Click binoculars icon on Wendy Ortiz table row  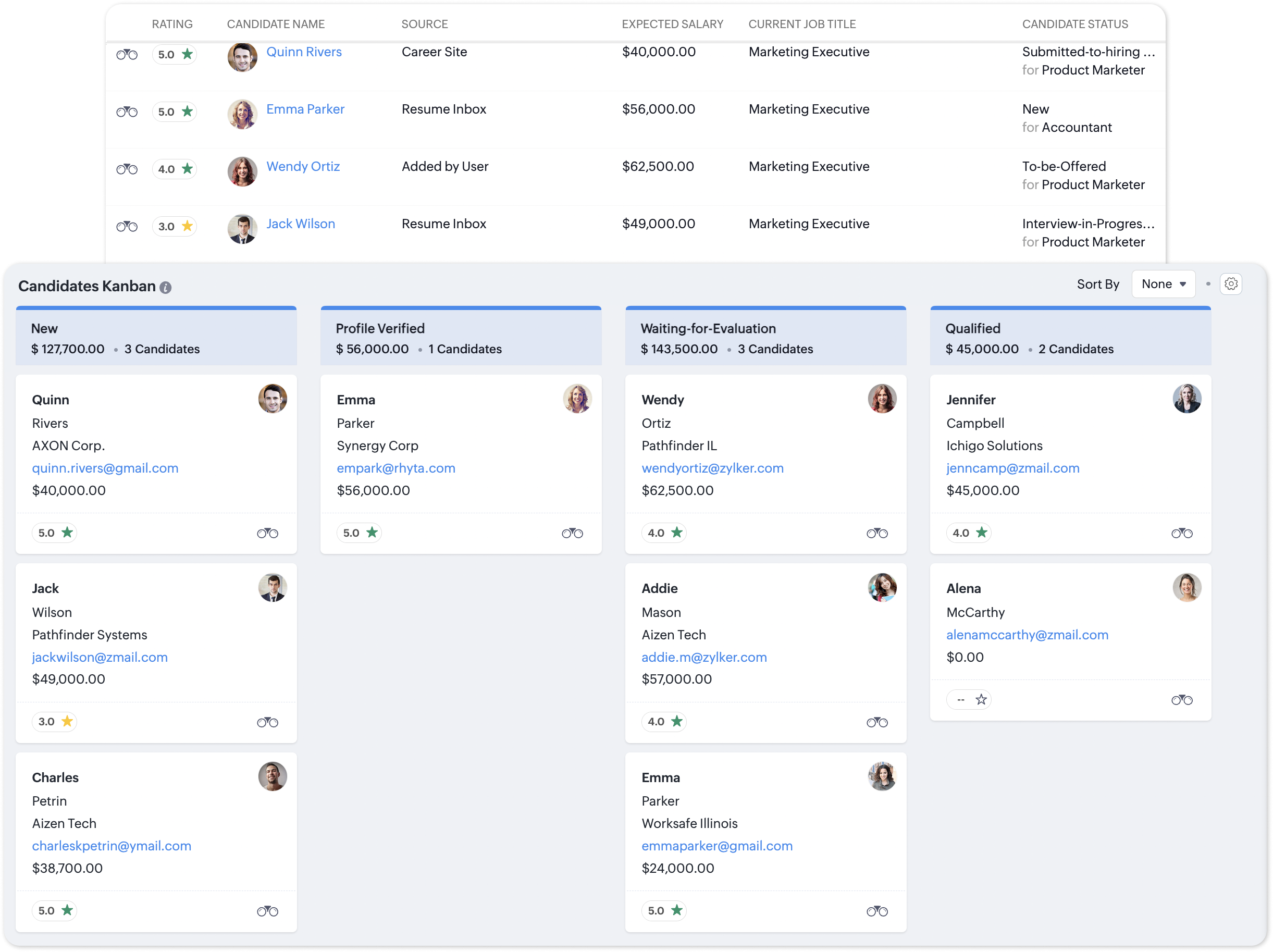point(127,169)
